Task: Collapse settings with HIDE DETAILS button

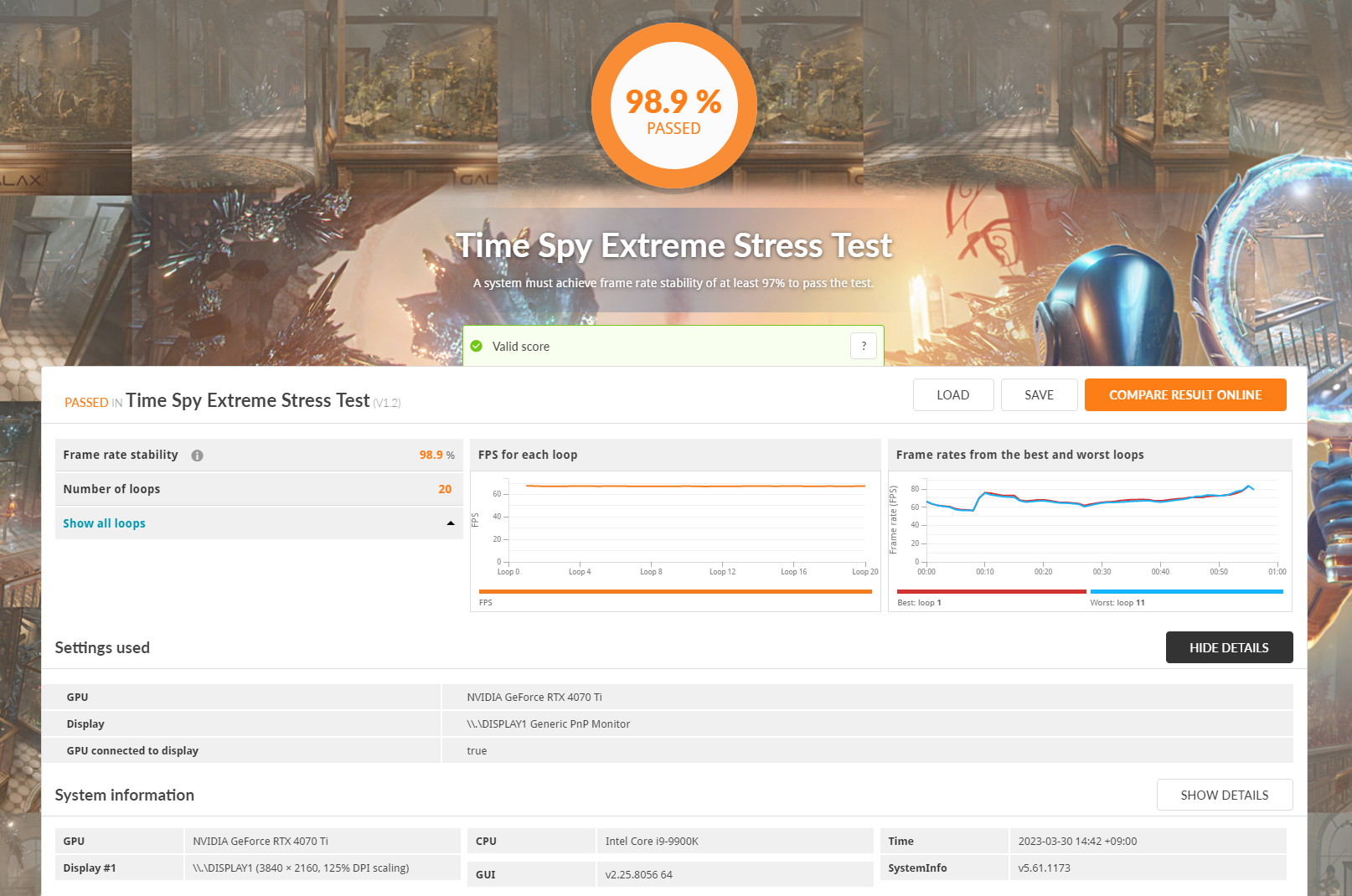Action: click(1228, 647)
